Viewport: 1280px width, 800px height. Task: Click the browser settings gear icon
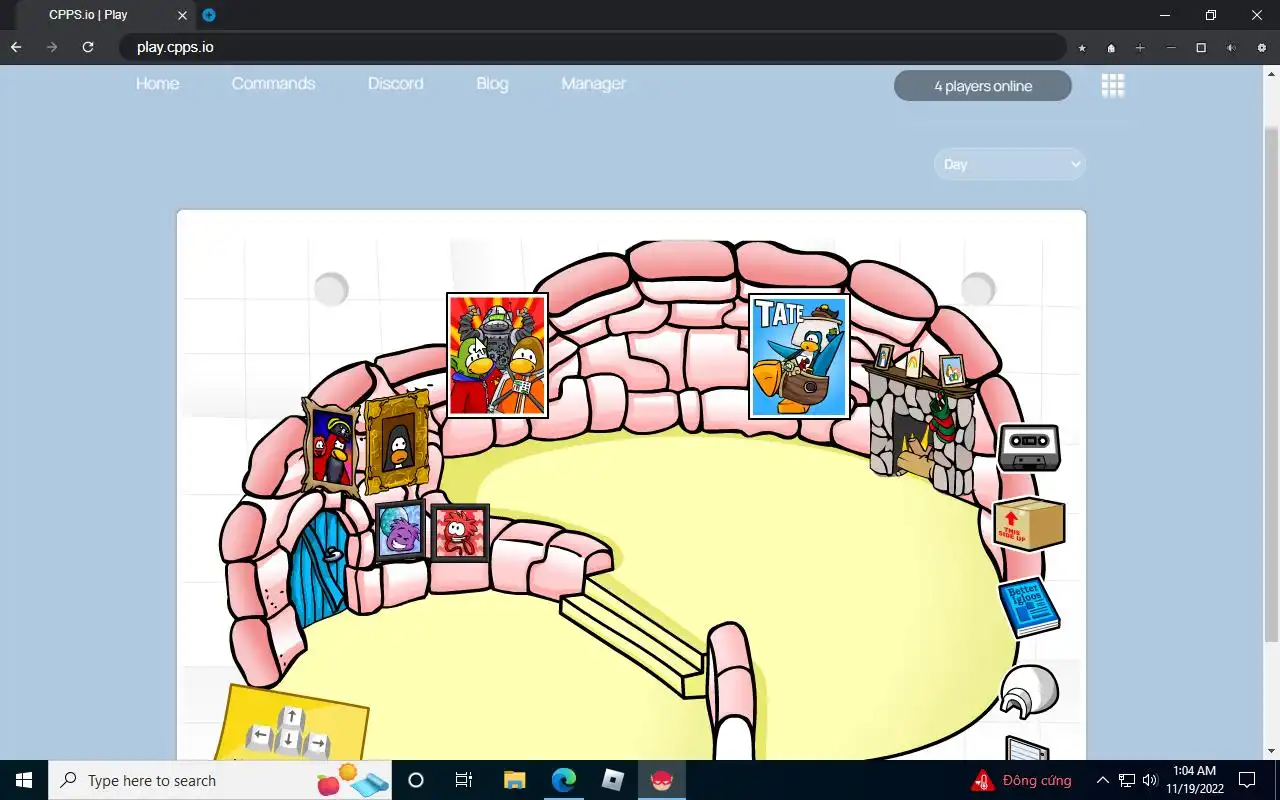1261,48
